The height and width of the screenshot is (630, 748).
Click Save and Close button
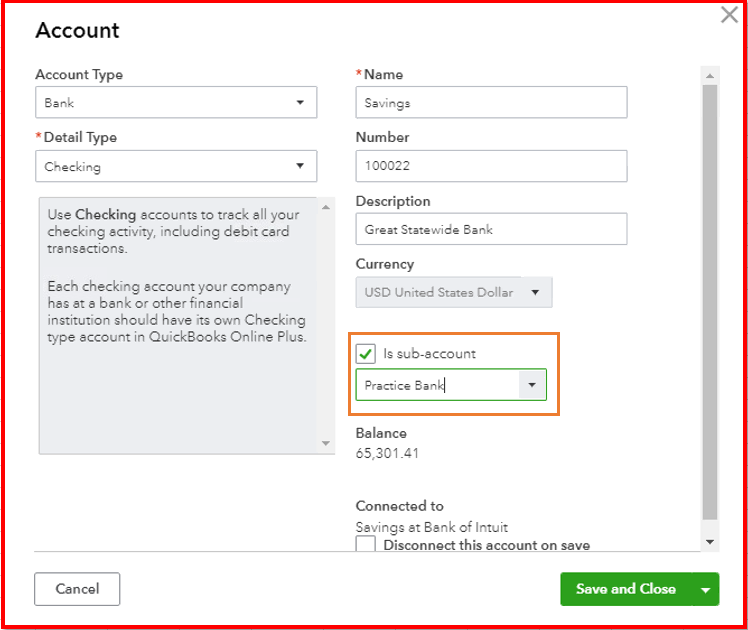tap(626, 589)
